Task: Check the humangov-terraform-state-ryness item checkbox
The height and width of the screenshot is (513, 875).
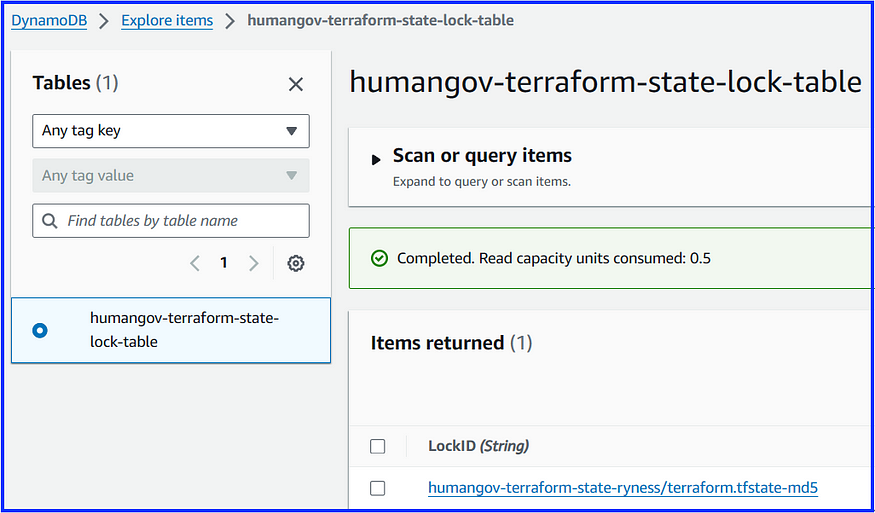Action: tap(378, 488)
